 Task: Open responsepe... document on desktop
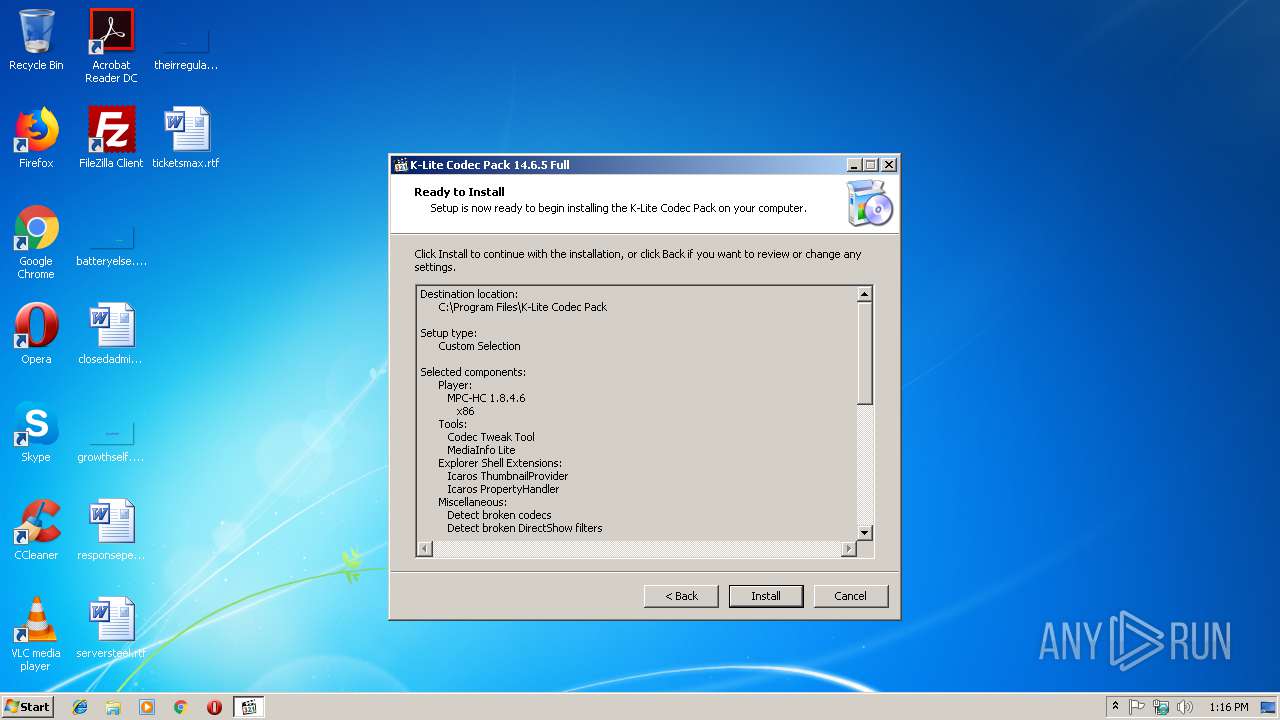click(x=111, y=530)
